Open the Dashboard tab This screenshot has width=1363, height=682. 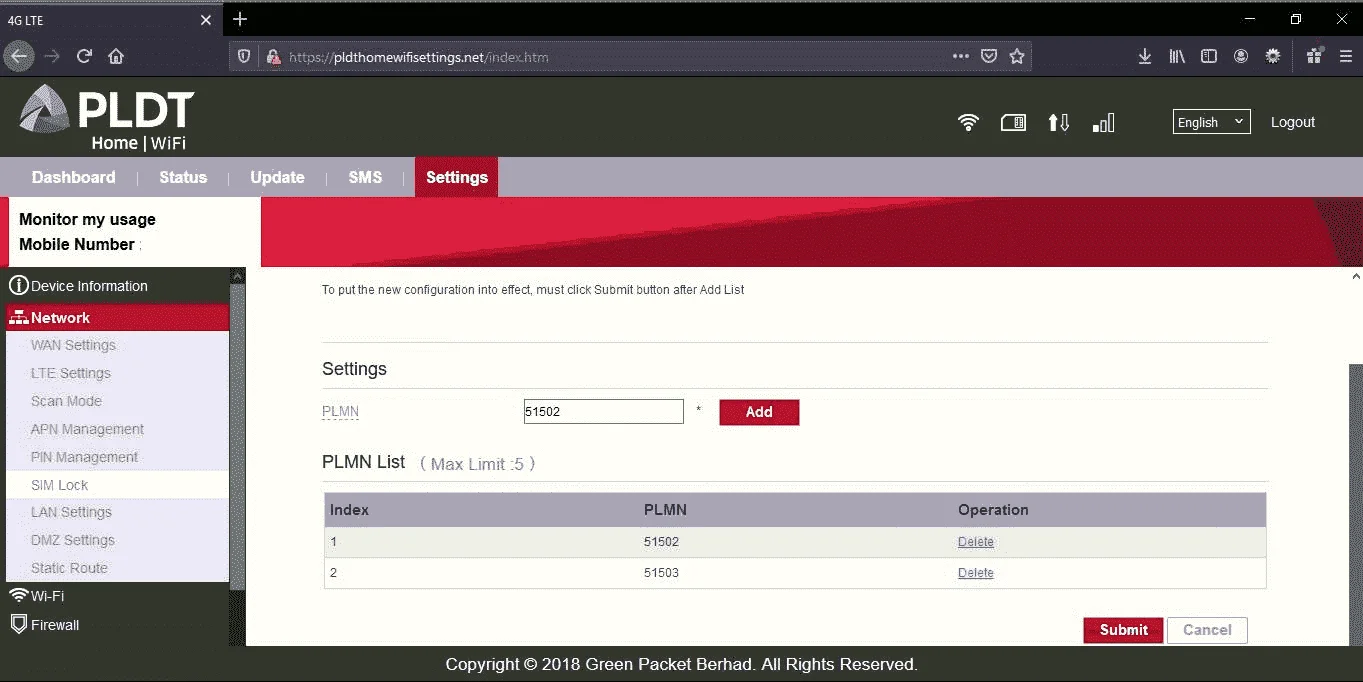click(73, 177)
